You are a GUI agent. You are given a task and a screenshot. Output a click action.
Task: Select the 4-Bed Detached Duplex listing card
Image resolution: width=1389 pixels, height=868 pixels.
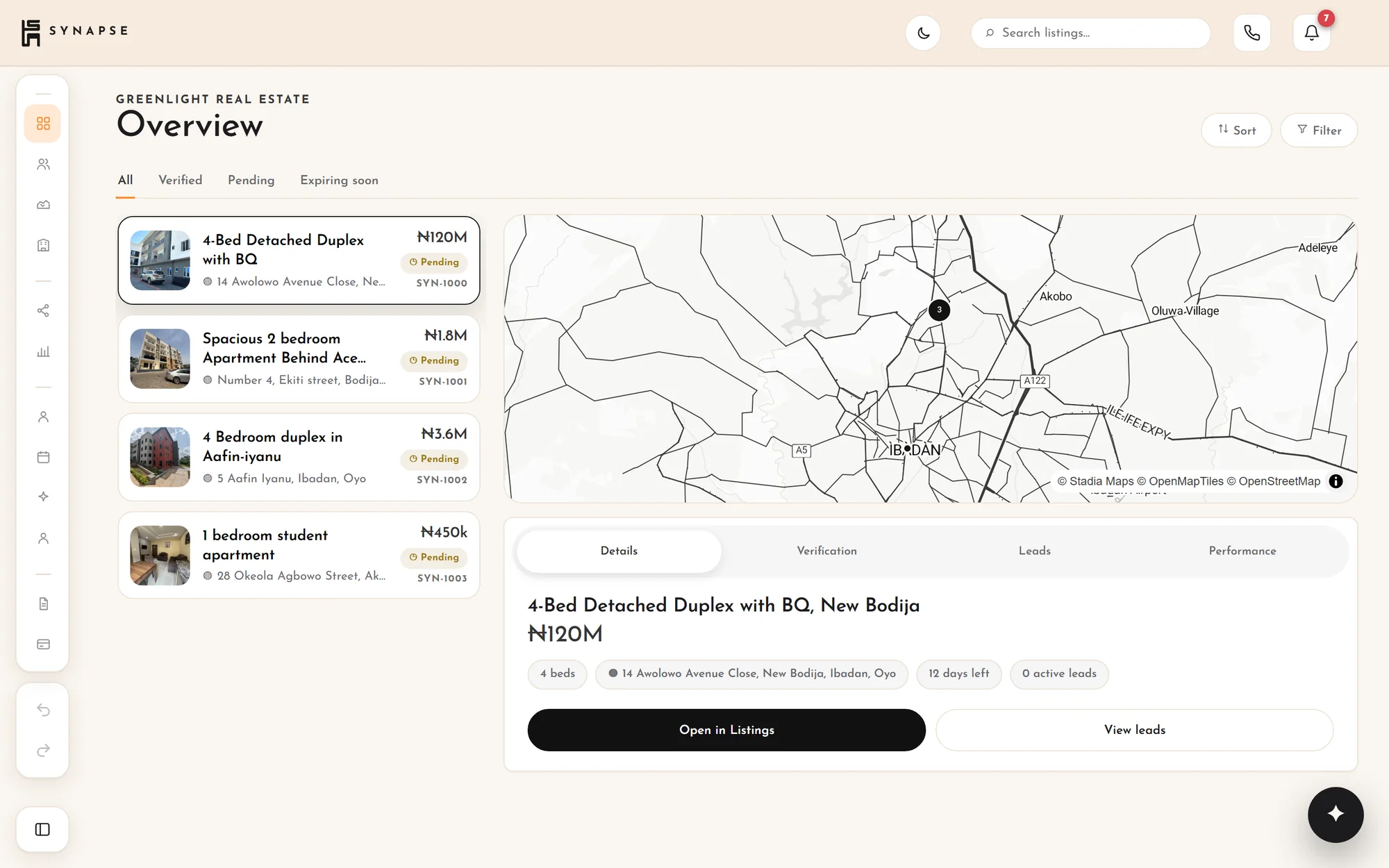(x=299, y=260)
